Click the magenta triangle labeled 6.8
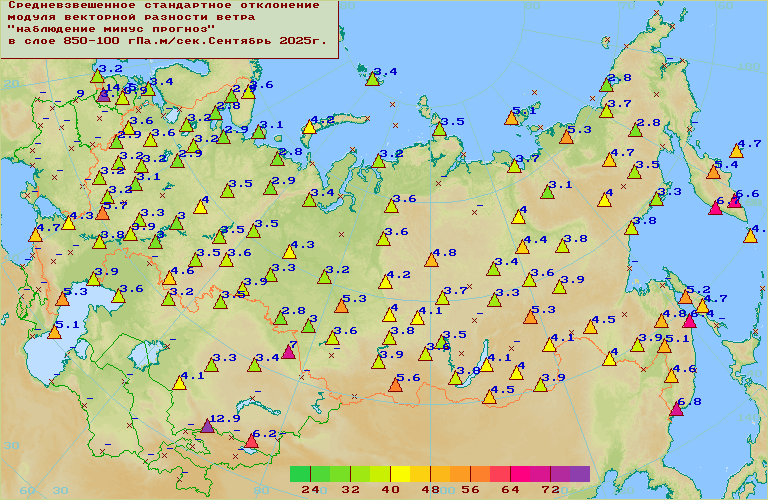The image size is (768, 500). 676,409
